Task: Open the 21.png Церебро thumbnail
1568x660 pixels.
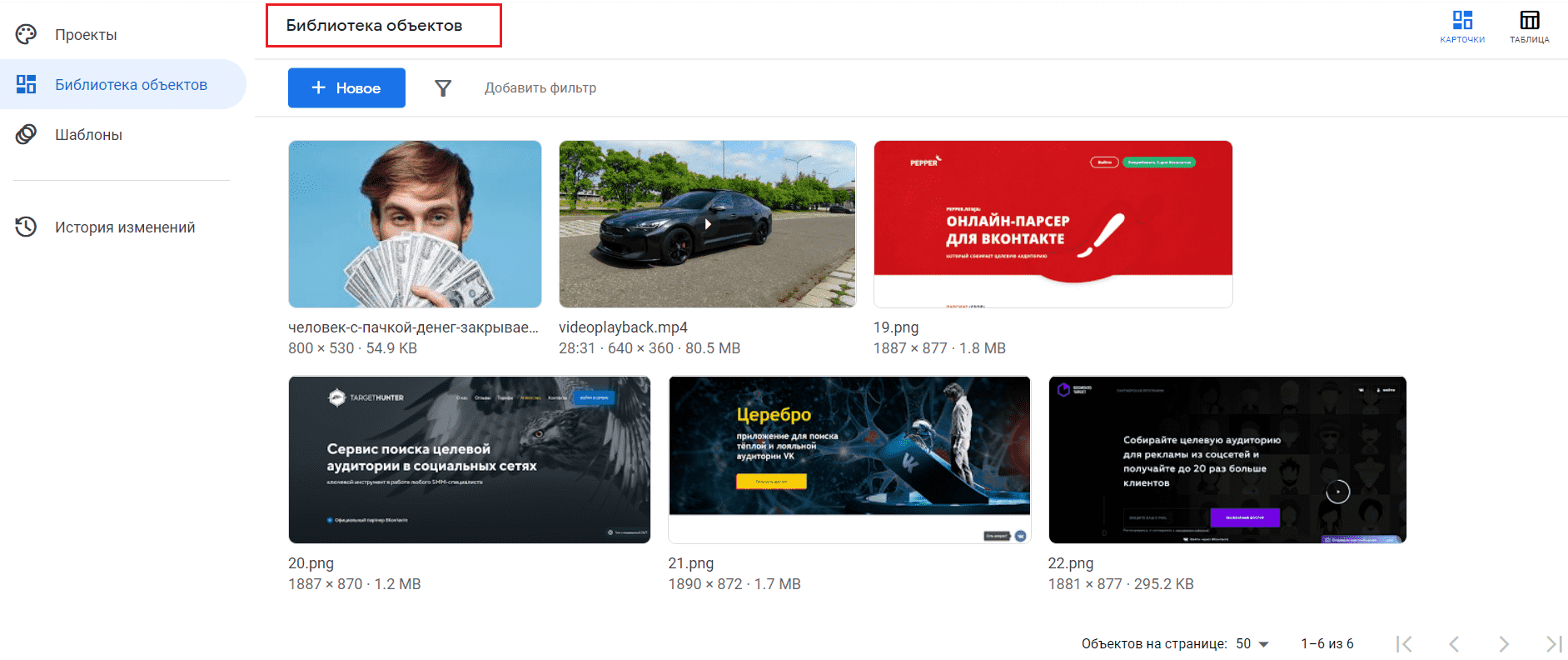Action: point(849,460)
